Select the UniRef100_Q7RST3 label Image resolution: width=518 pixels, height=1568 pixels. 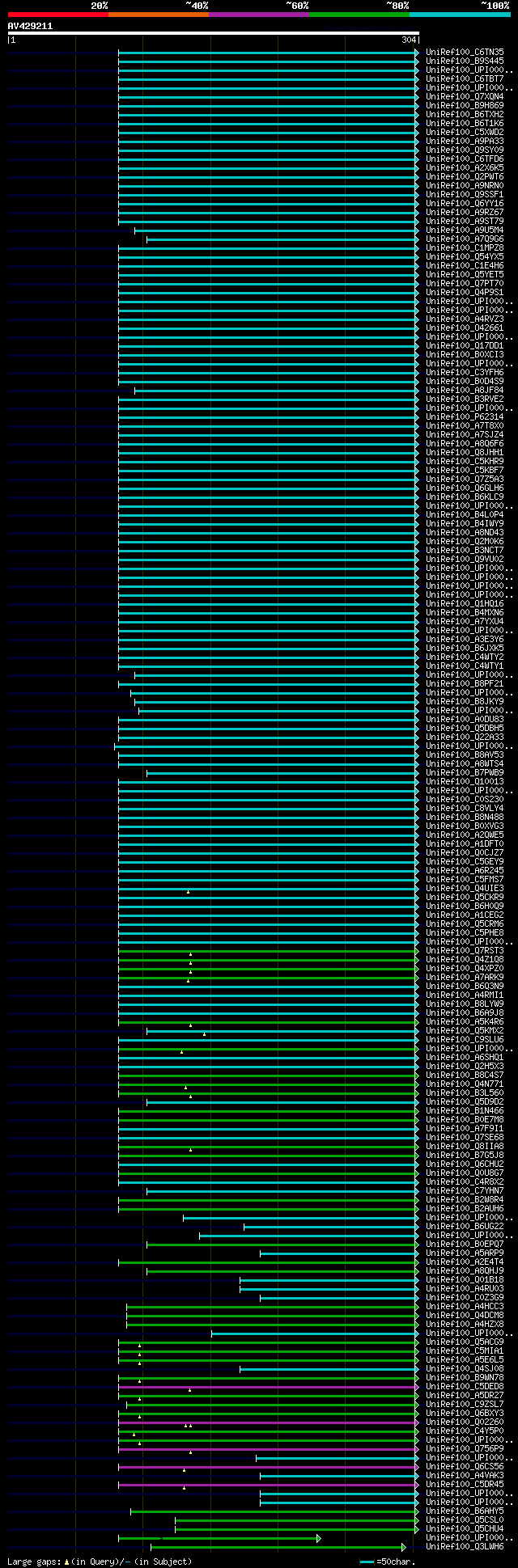point(465,950)
